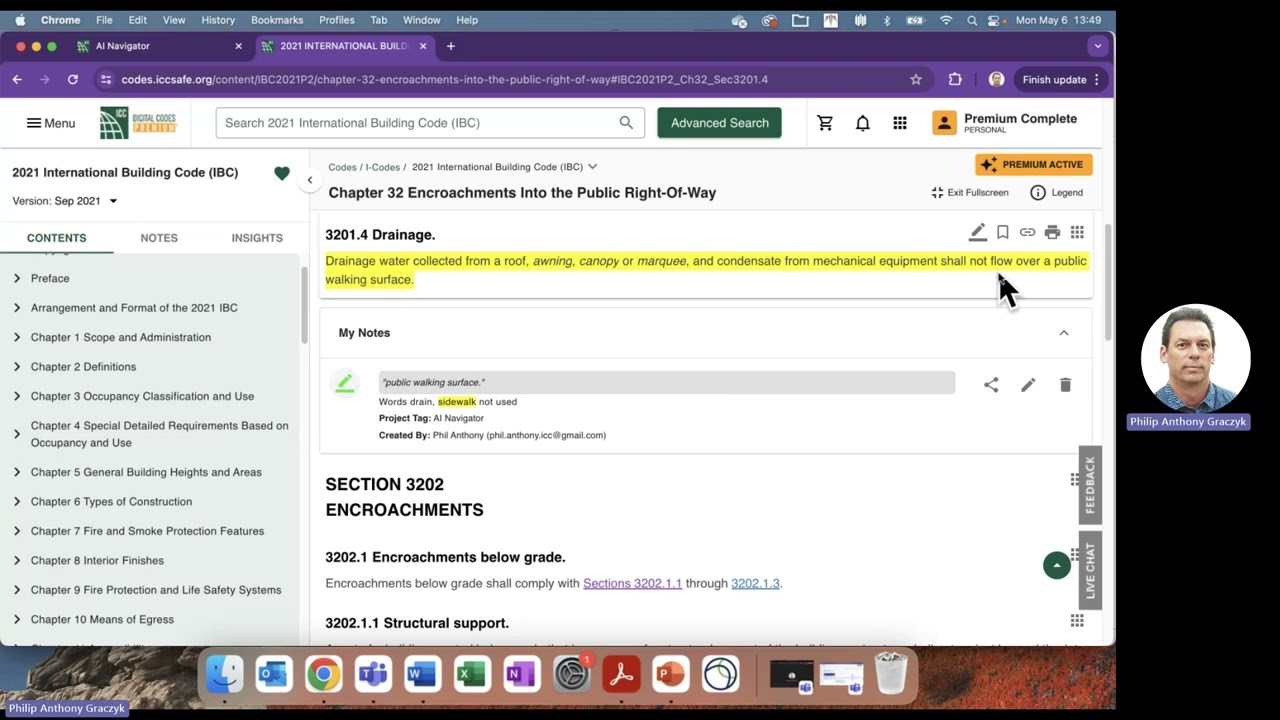Expand Chapter 5 General Building Heights and Areas

pos(17,472)
